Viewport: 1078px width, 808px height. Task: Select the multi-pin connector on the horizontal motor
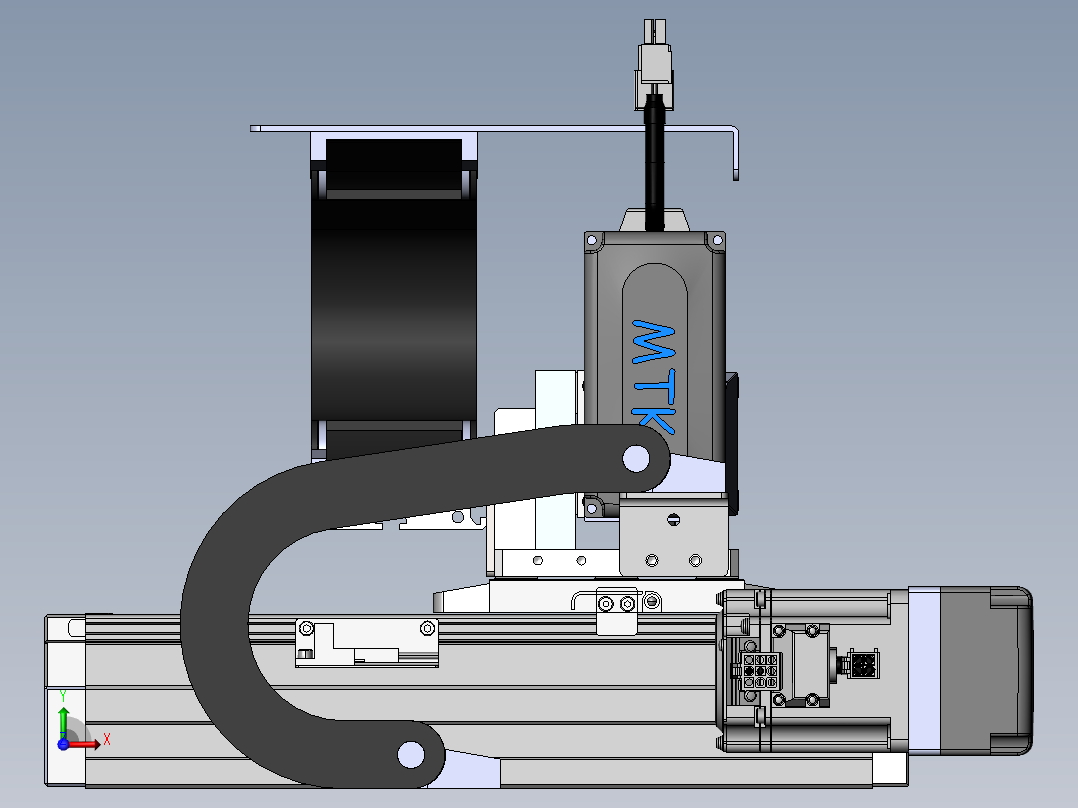pos(760,671)
